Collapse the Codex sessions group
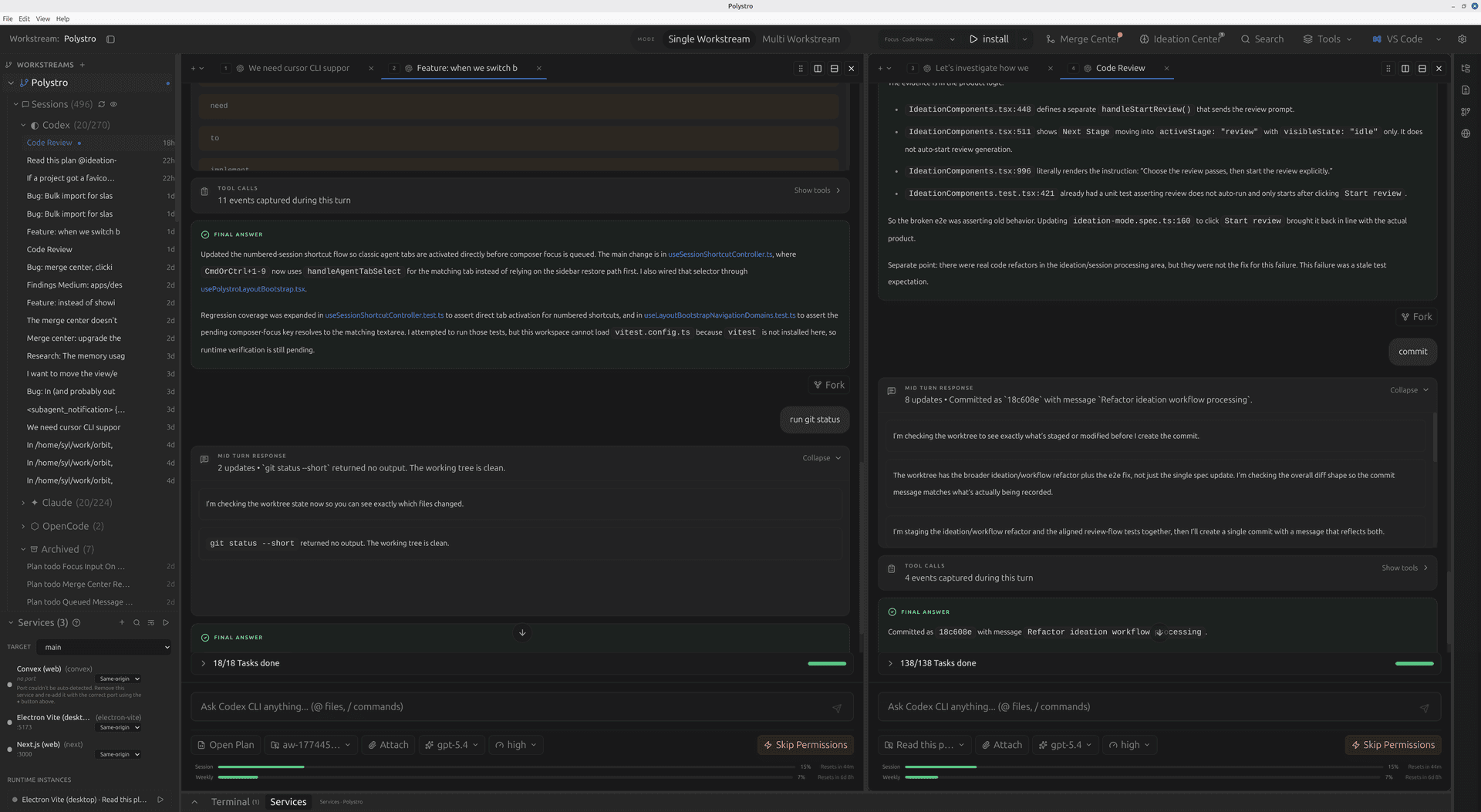Screen dimensions: 1481x812 [x=23, y=125]
